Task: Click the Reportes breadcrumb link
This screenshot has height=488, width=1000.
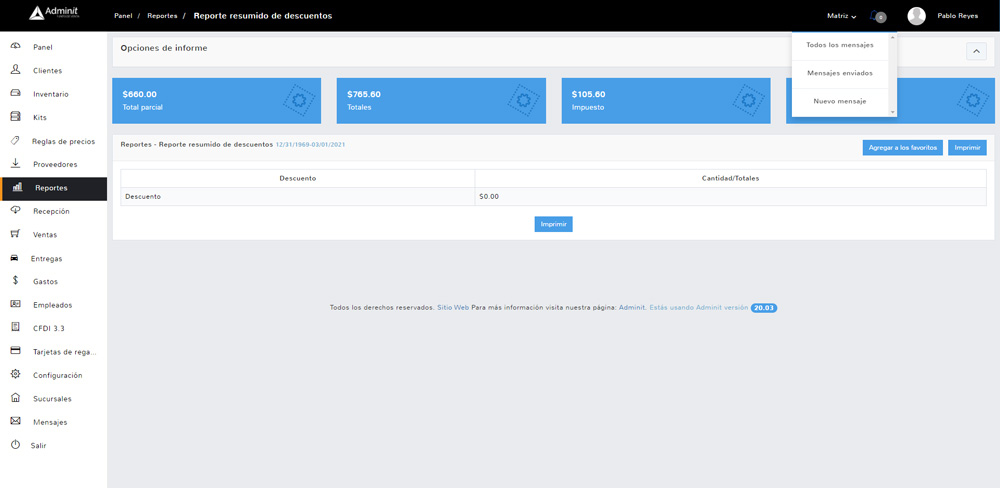Action: click(x=162, y=16)
